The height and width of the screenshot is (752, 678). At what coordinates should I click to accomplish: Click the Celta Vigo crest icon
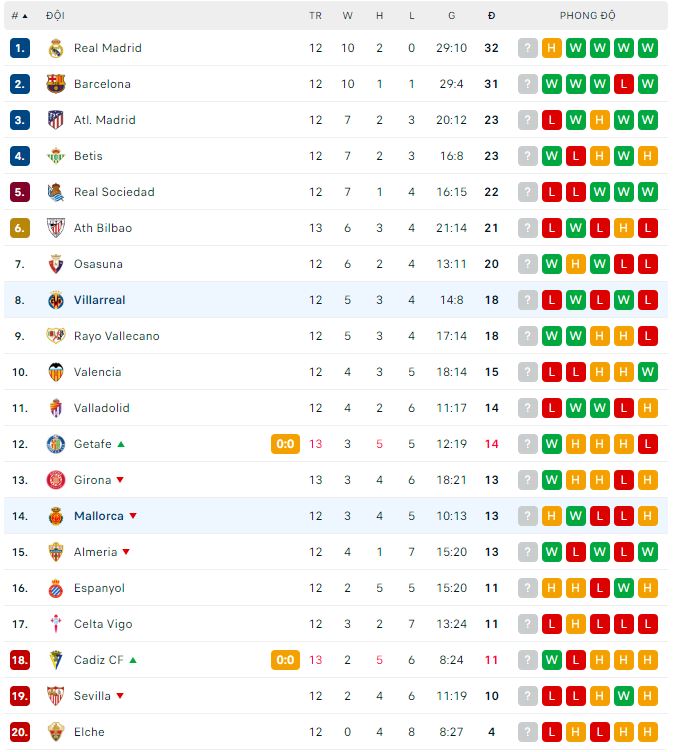point(56,624)
